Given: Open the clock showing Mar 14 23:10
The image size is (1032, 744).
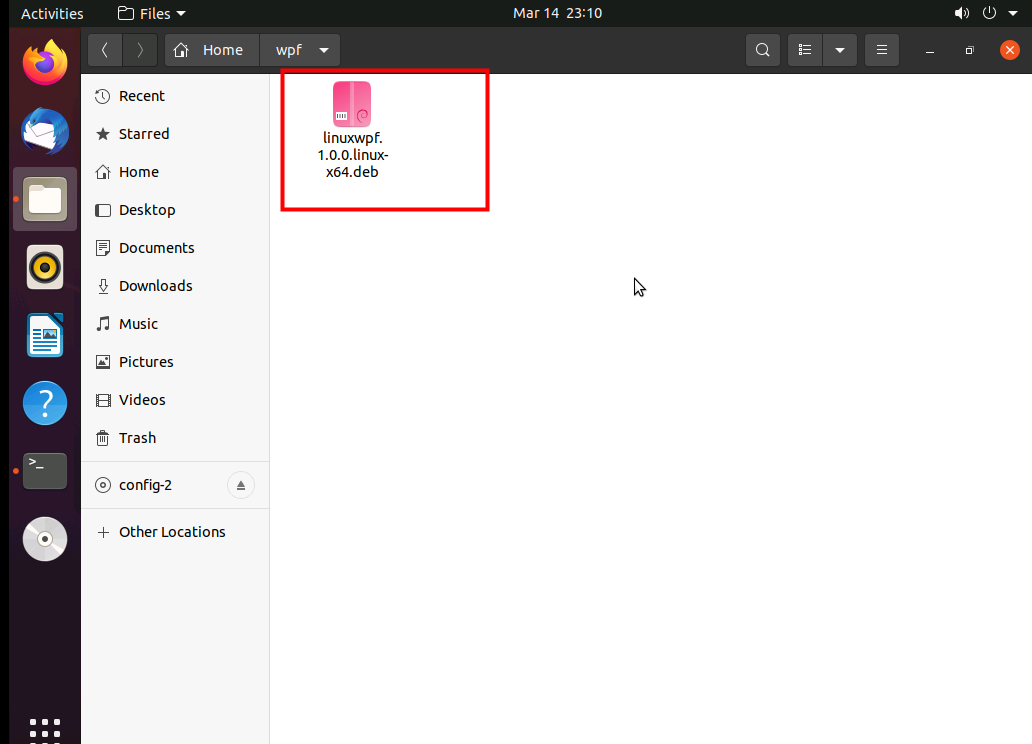Looking at the screenshot, I should (x=557, y=13).
